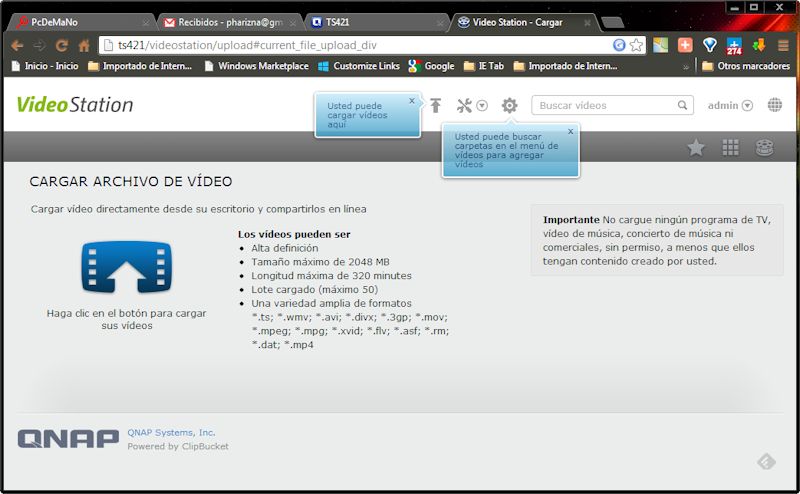Viewport: 800px width, 494px height.
Task: Open QNAP Systems, Inc. link
Action: pos(171,432)
